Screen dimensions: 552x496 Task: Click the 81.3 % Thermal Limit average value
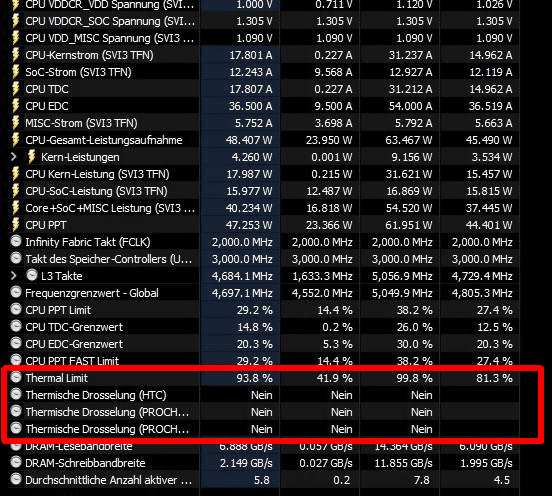pyautogui.click(x=494, y=378)
